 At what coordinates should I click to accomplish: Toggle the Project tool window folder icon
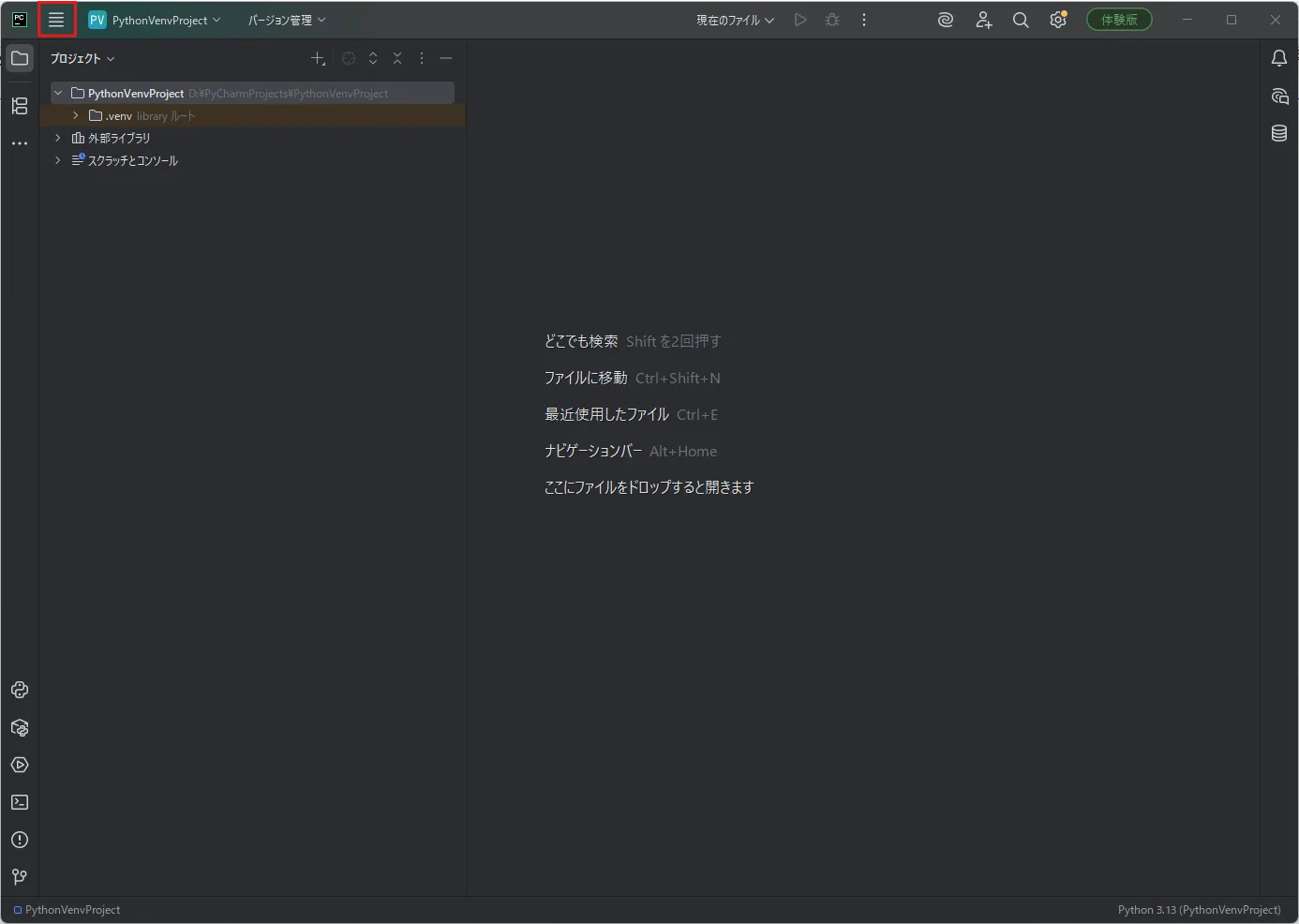(20, 58)
